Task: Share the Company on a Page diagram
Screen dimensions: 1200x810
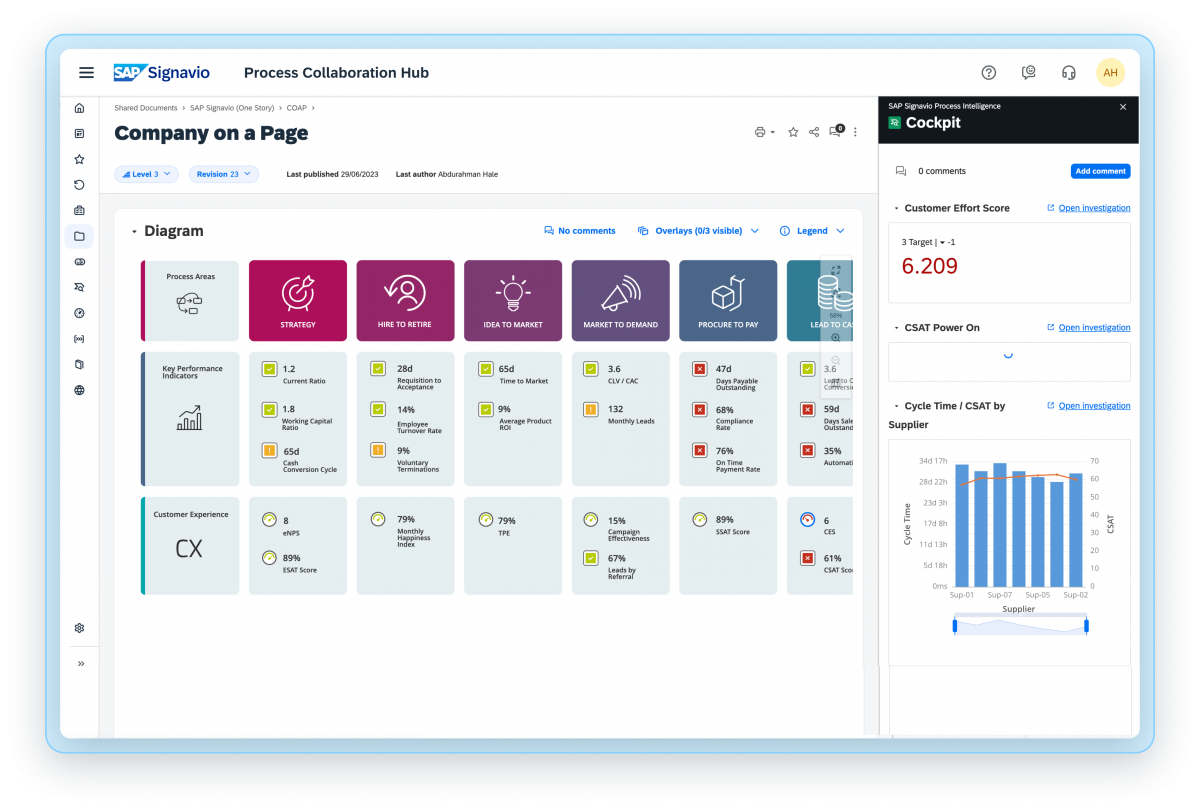Action: 812,131
